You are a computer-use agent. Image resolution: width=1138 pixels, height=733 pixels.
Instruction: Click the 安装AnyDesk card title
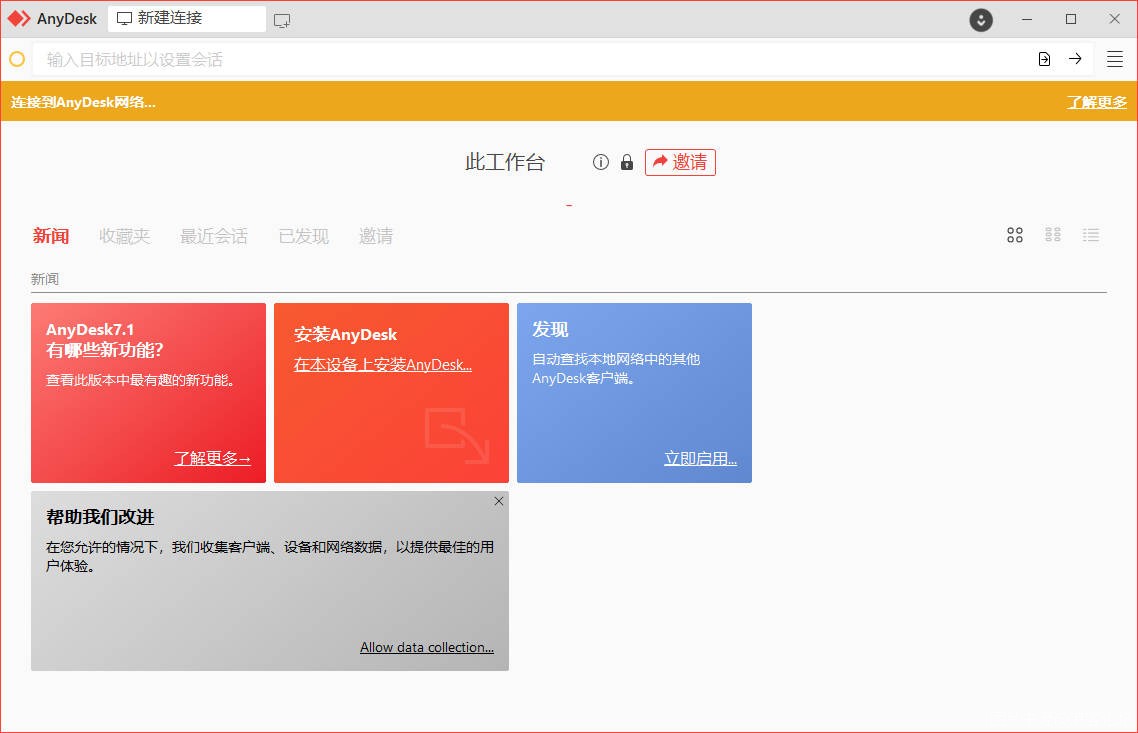[x=345, y=335]
